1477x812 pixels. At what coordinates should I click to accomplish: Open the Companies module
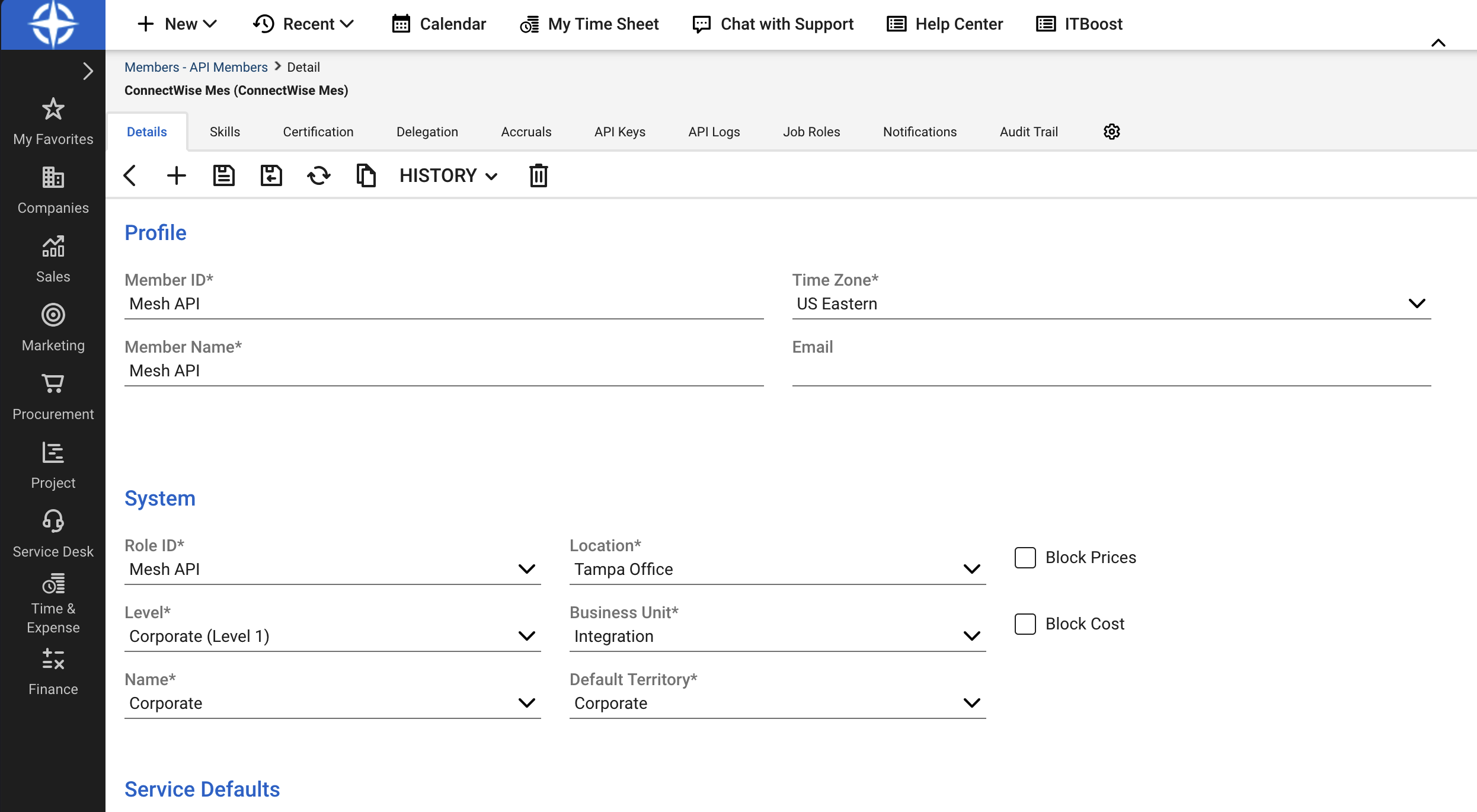click(x=53, y=191)
